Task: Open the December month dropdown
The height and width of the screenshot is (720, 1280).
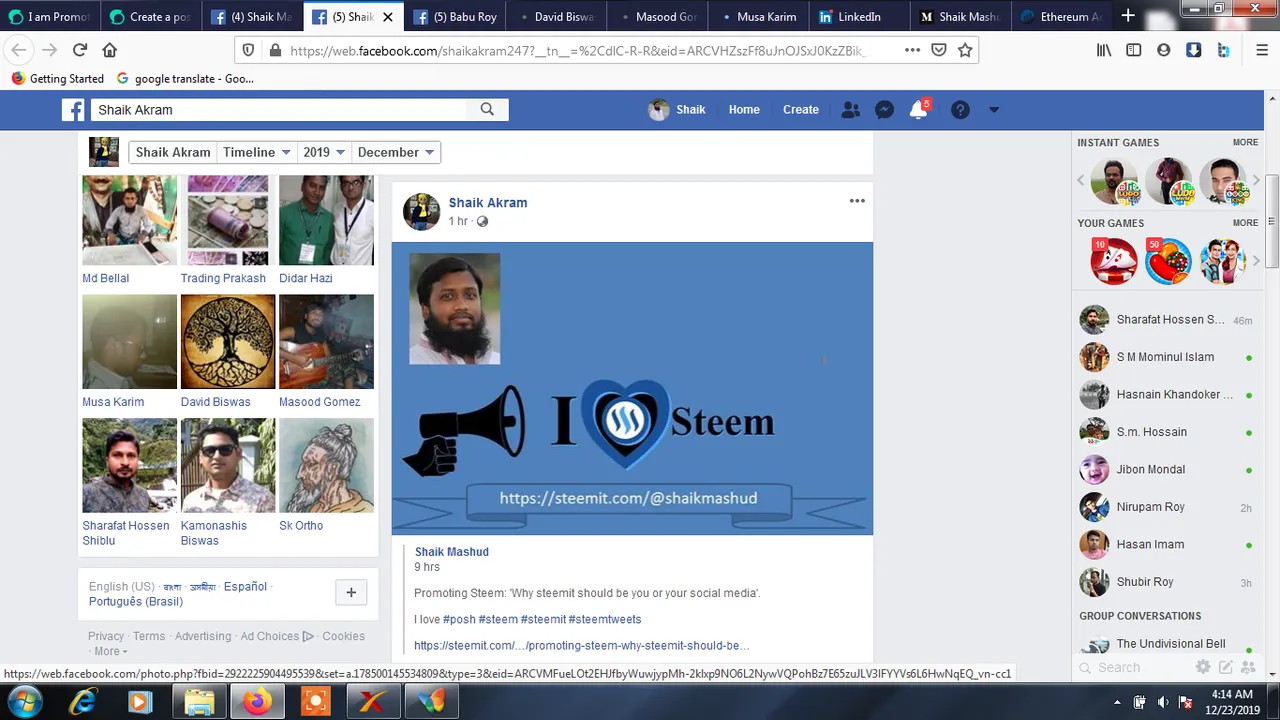Action: [395, 152]
